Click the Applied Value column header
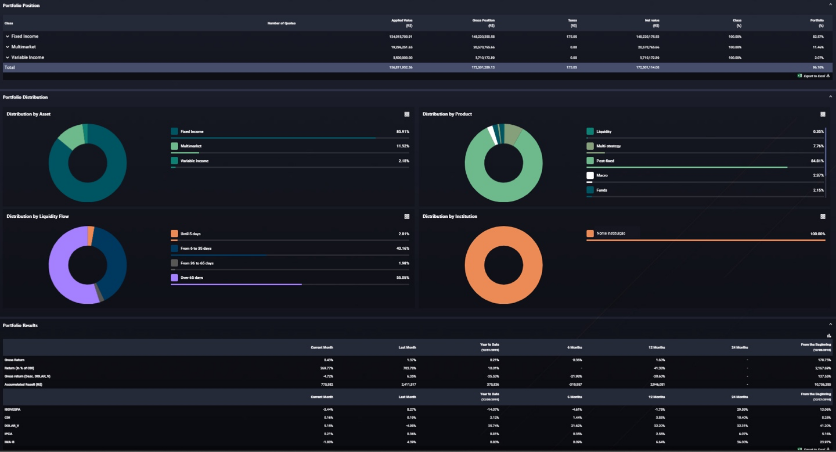Viewport: 836px width, 452px height. 401,23
